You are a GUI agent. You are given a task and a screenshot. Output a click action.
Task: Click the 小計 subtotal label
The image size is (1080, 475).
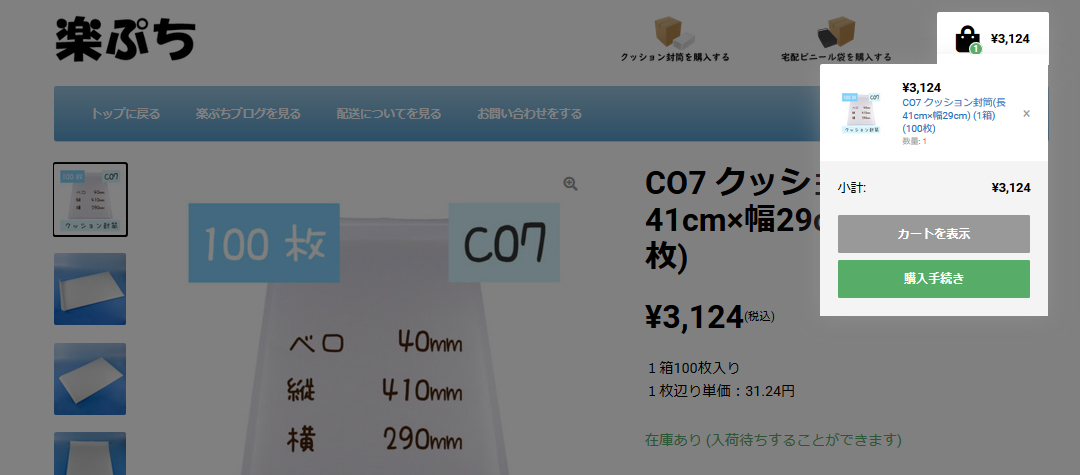[852, 188]
